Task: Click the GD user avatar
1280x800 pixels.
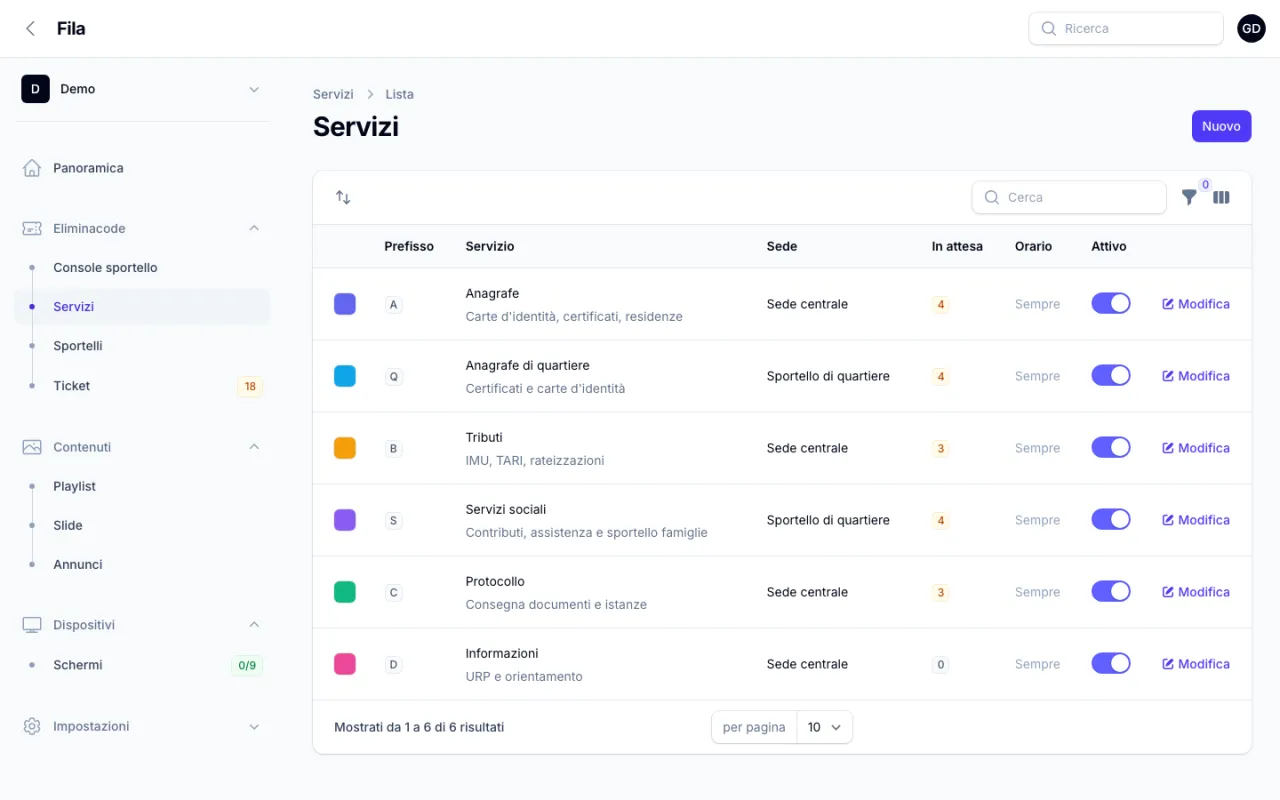Action: [1251, 29]
